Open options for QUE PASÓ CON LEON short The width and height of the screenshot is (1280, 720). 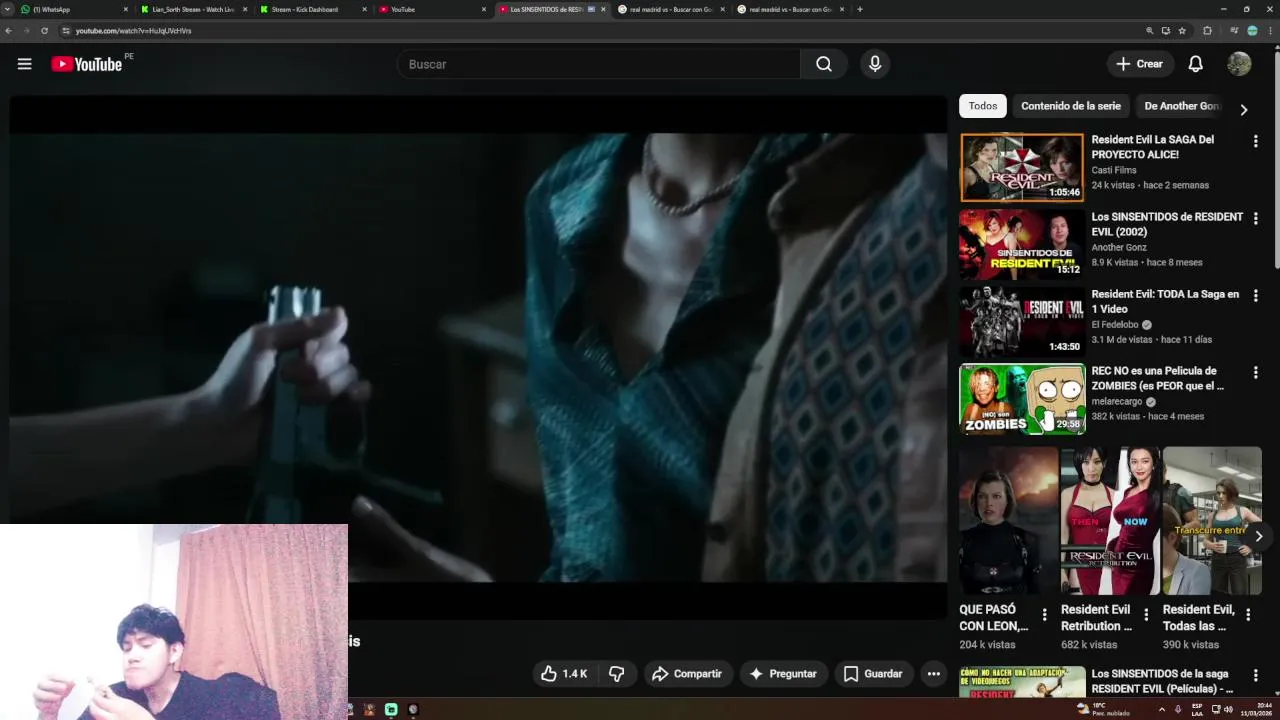1045,615
